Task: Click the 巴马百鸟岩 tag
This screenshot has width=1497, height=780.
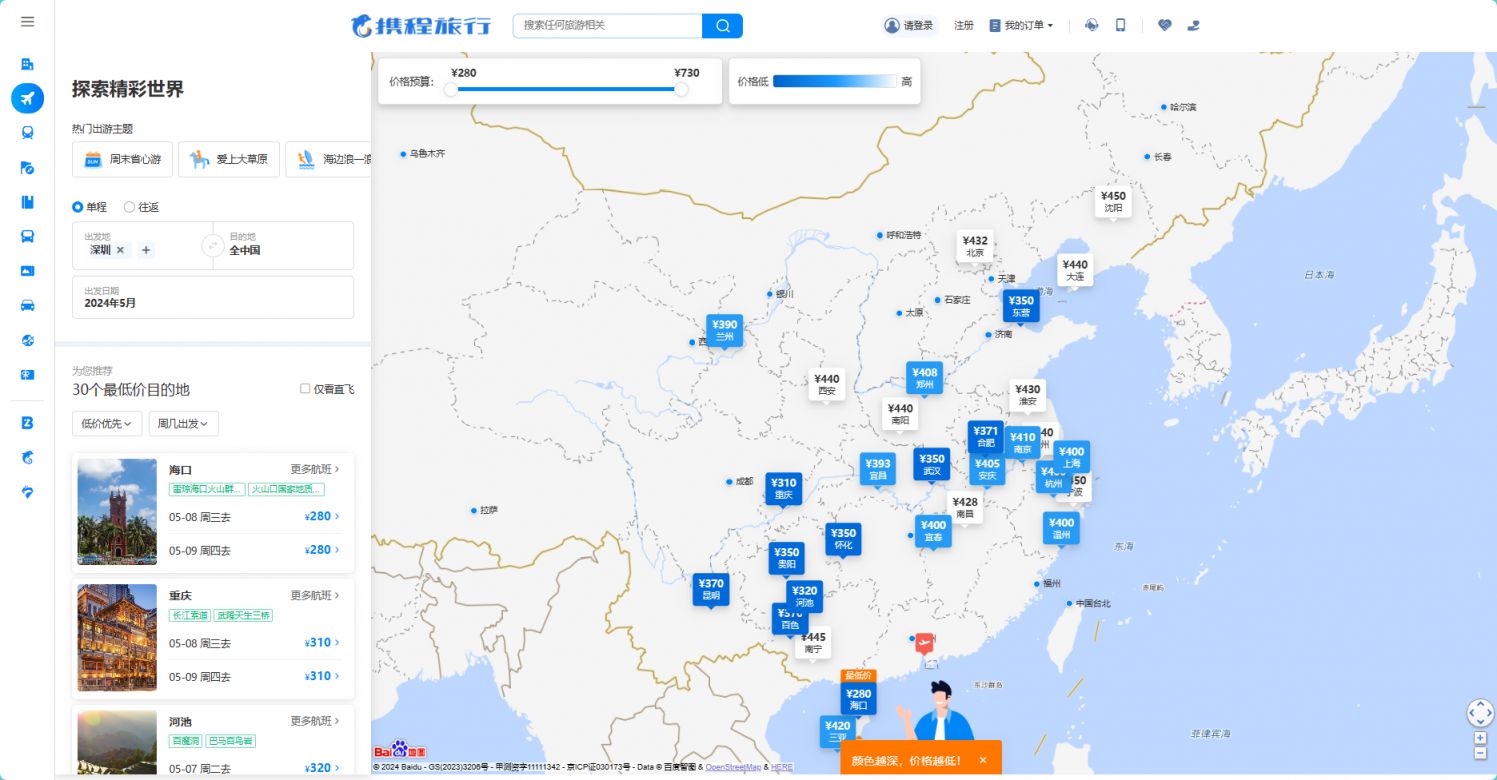Action: (x=231, y=741)
